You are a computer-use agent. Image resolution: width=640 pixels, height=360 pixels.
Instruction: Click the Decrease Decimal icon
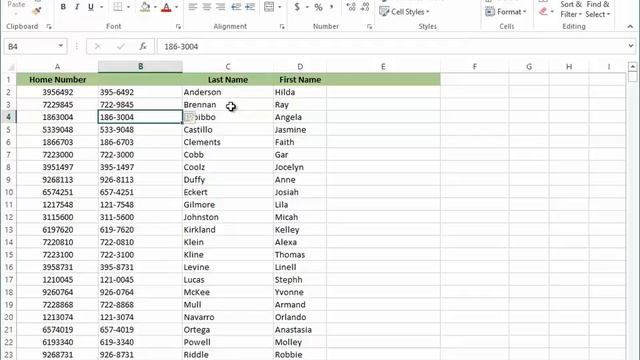(x=365, y=7)
